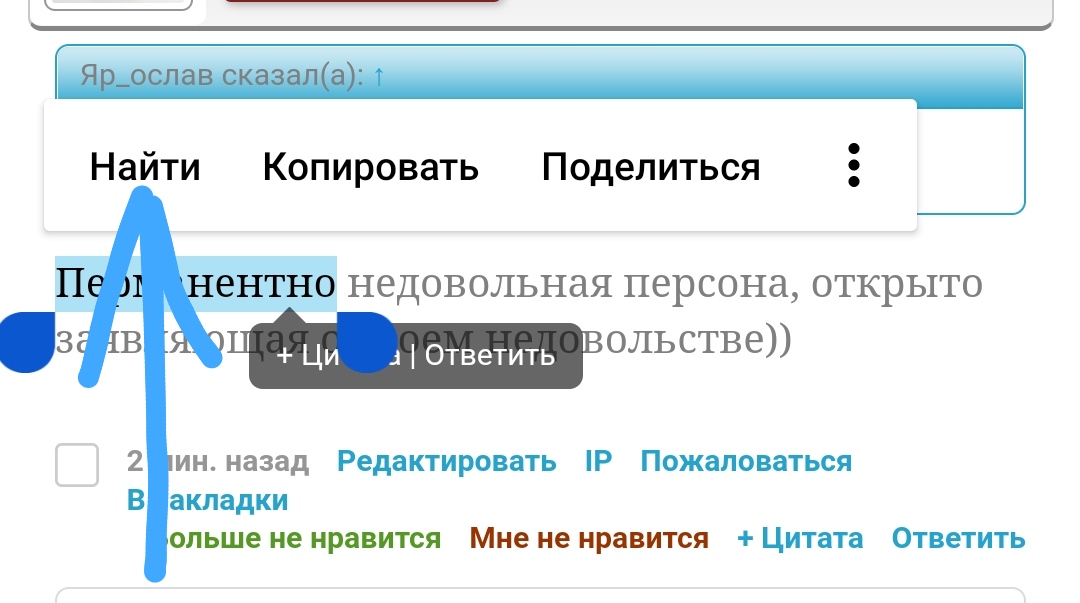
Task: Tap the Яр_ослав сказал(а) quote header
Action: (222, 77)
